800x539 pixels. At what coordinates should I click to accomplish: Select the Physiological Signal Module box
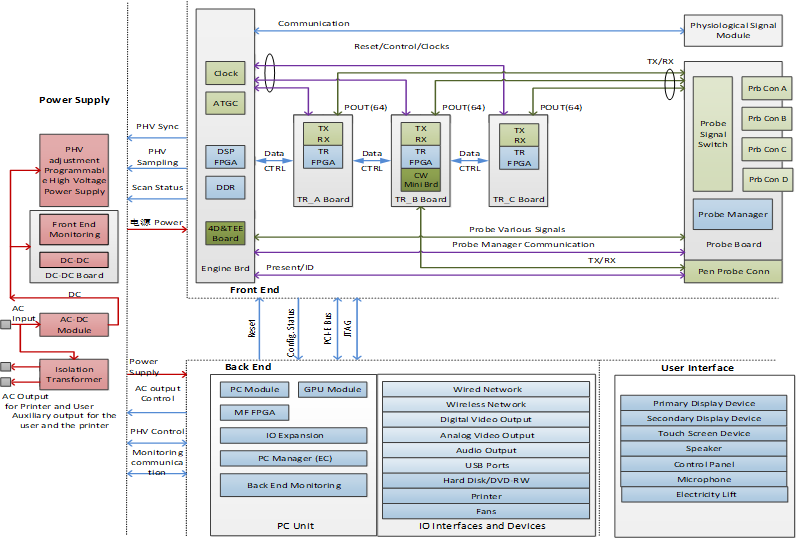733,30
